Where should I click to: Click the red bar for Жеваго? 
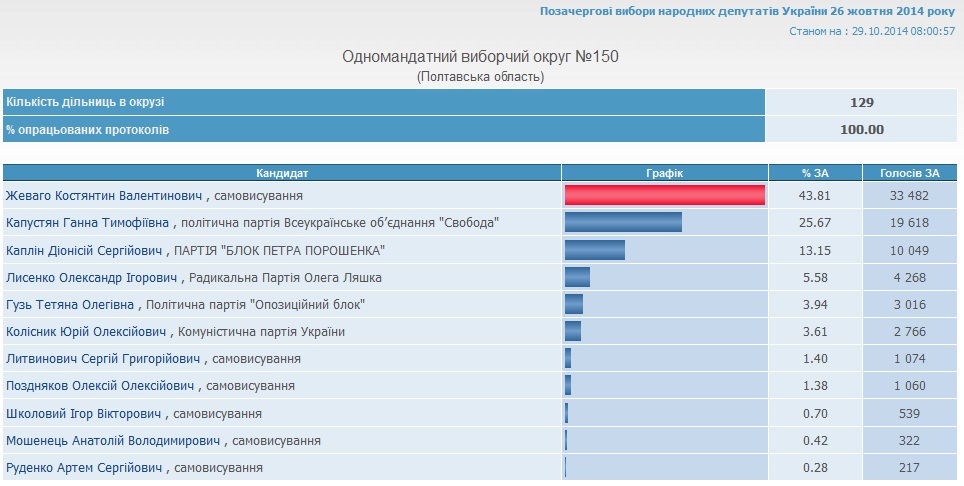(x=665, y=196)
